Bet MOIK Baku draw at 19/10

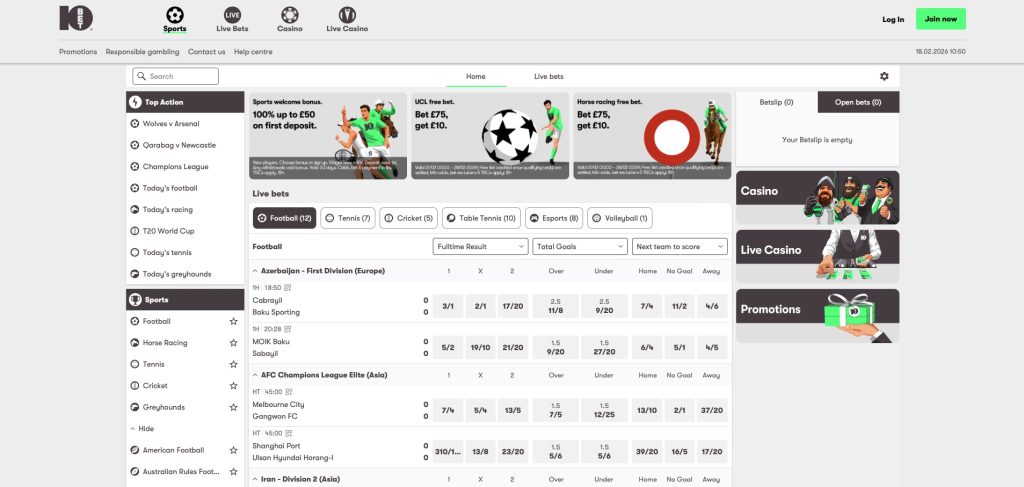[480, 347]
